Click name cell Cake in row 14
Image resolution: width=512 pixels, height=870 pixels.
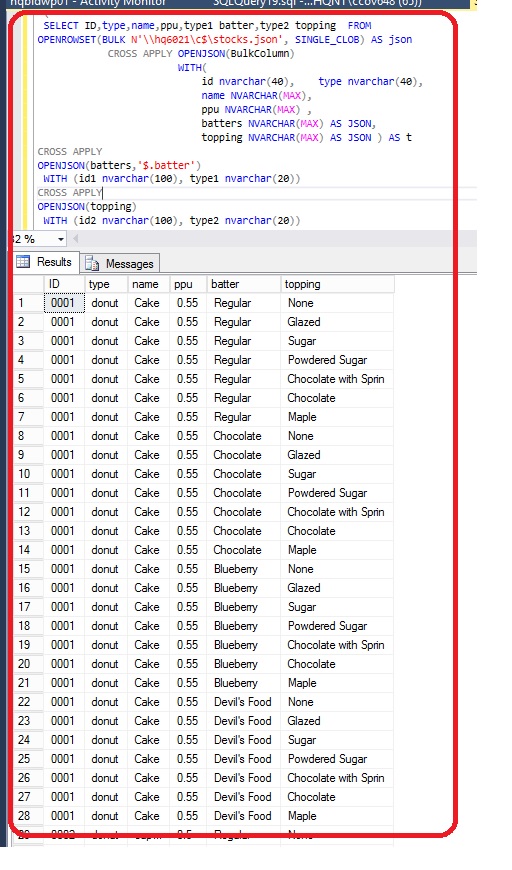[x=149, y=550]
